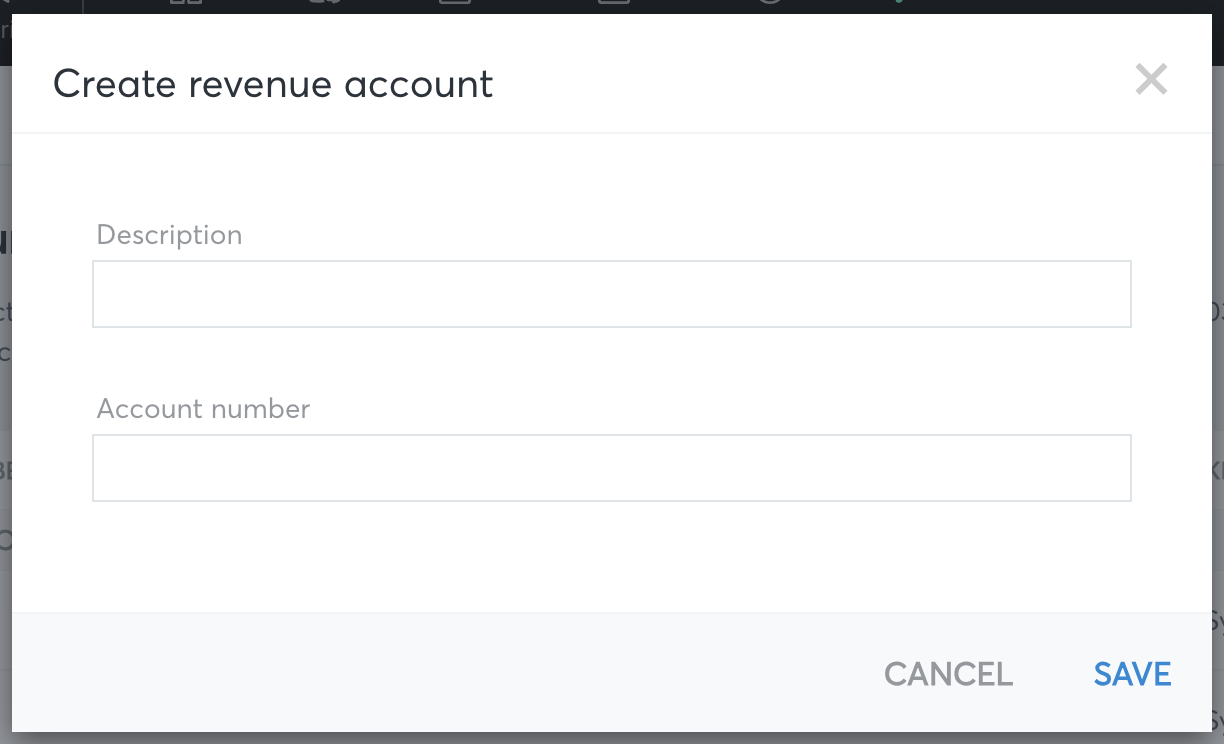Select the Description field label
Viewport: 1224px width, 744px height.
coord(169,235)
